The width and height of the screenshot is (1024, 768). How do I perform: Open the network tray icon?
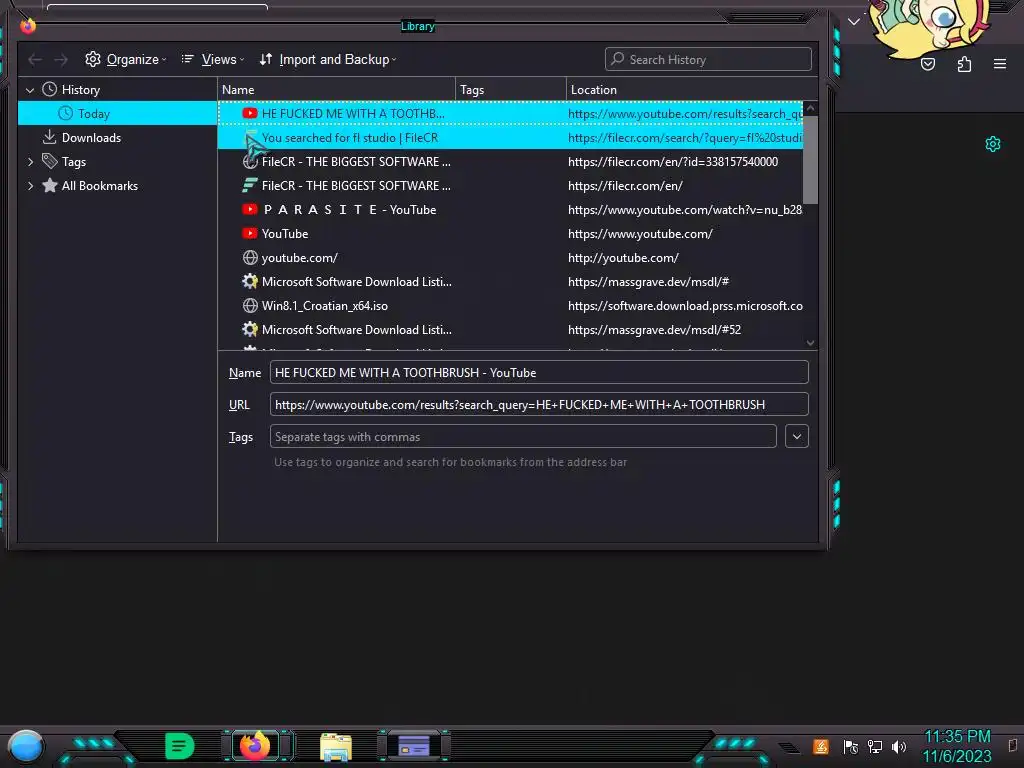coord(875,746)
